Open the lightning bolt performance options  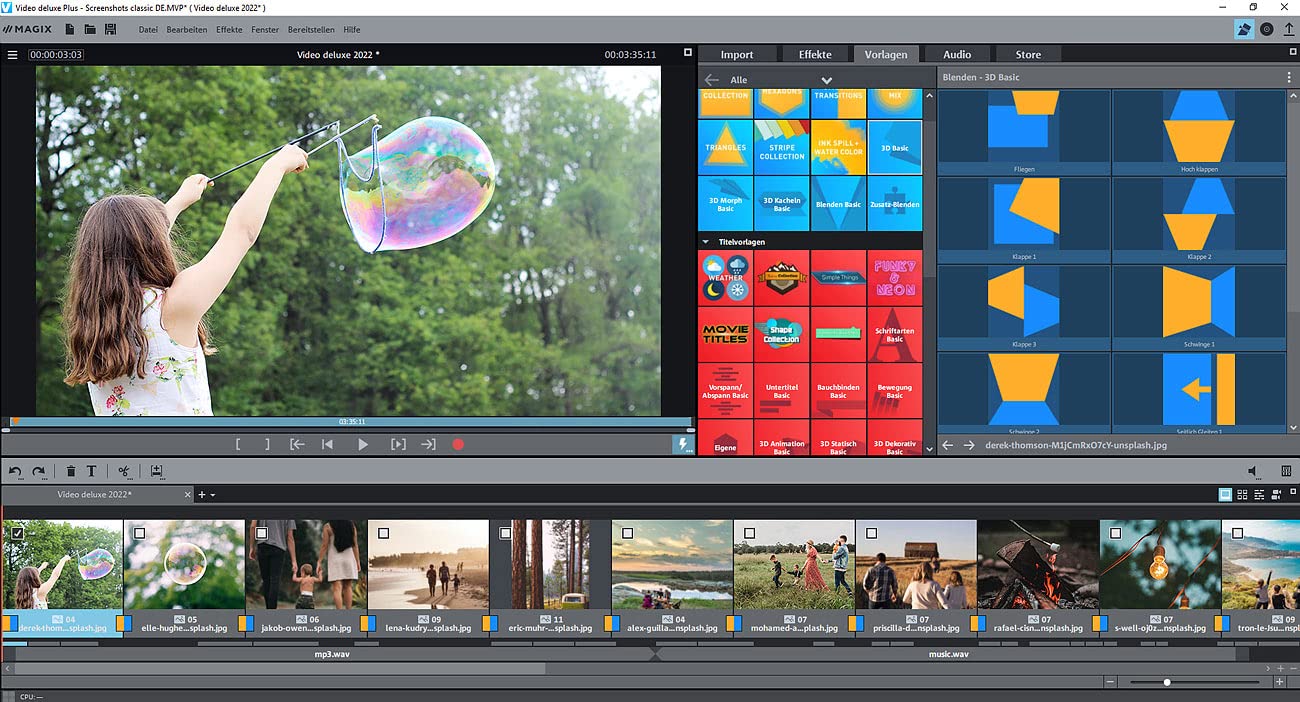[683, 445]
